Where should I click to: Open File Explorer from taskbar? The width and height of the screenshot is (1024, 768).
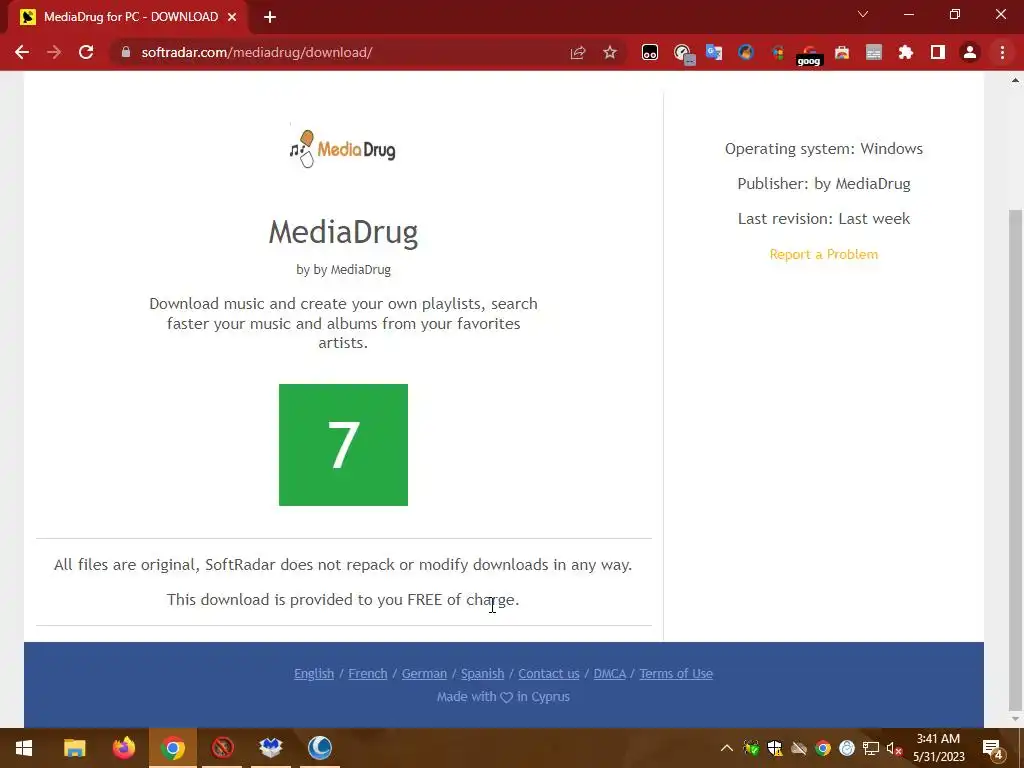tap(74, 748)
